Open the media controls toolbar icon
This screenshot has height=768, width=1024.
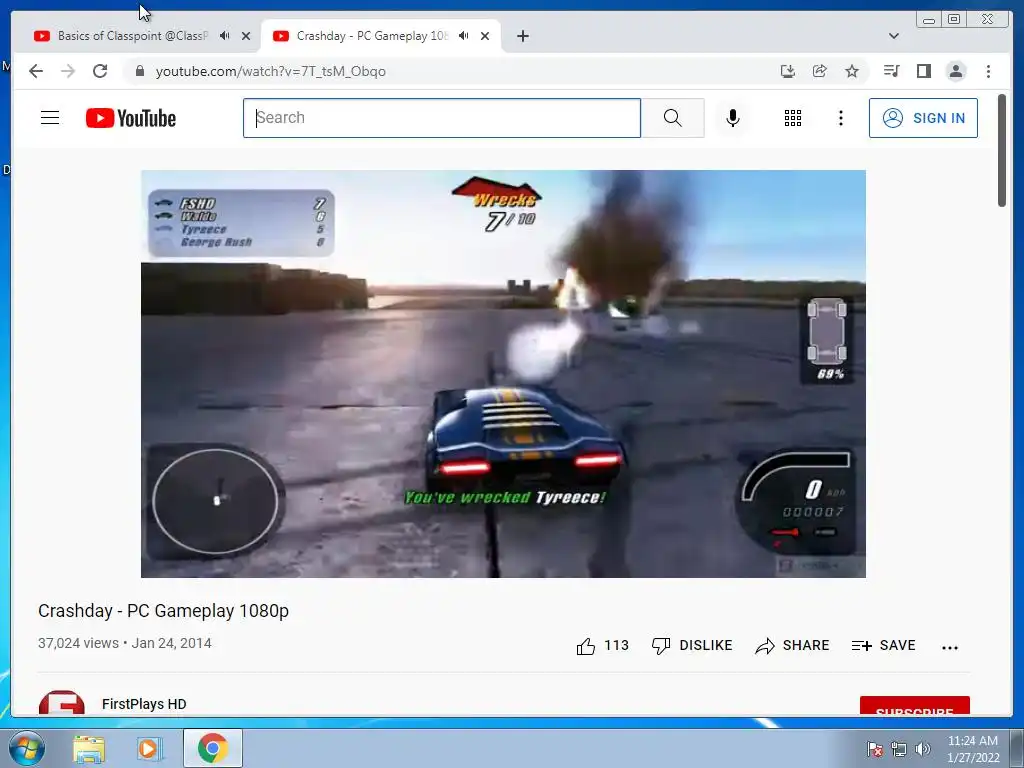pos(891,71)
